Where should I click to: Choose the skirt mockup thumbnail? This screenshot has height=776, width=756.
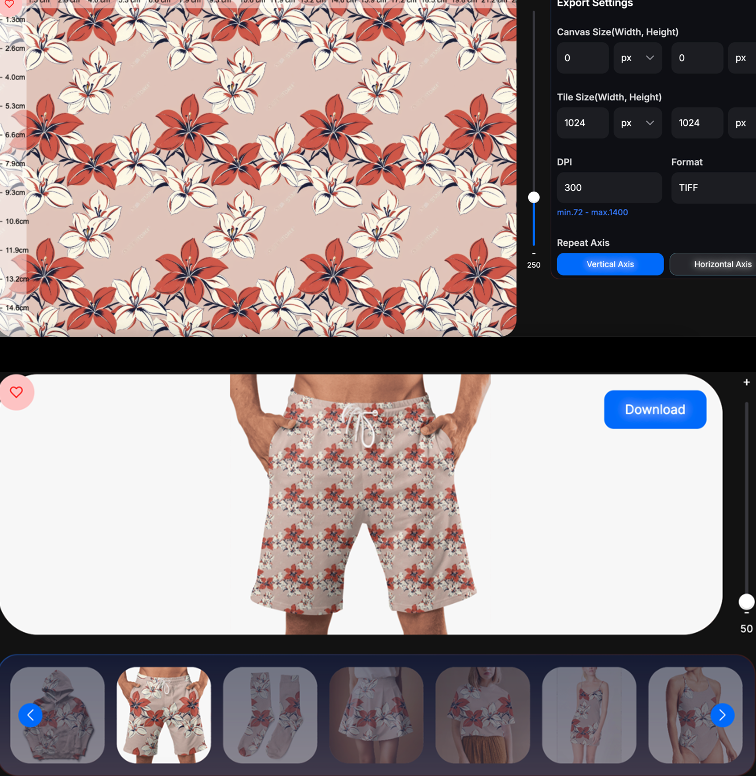[x=377, y=714]
